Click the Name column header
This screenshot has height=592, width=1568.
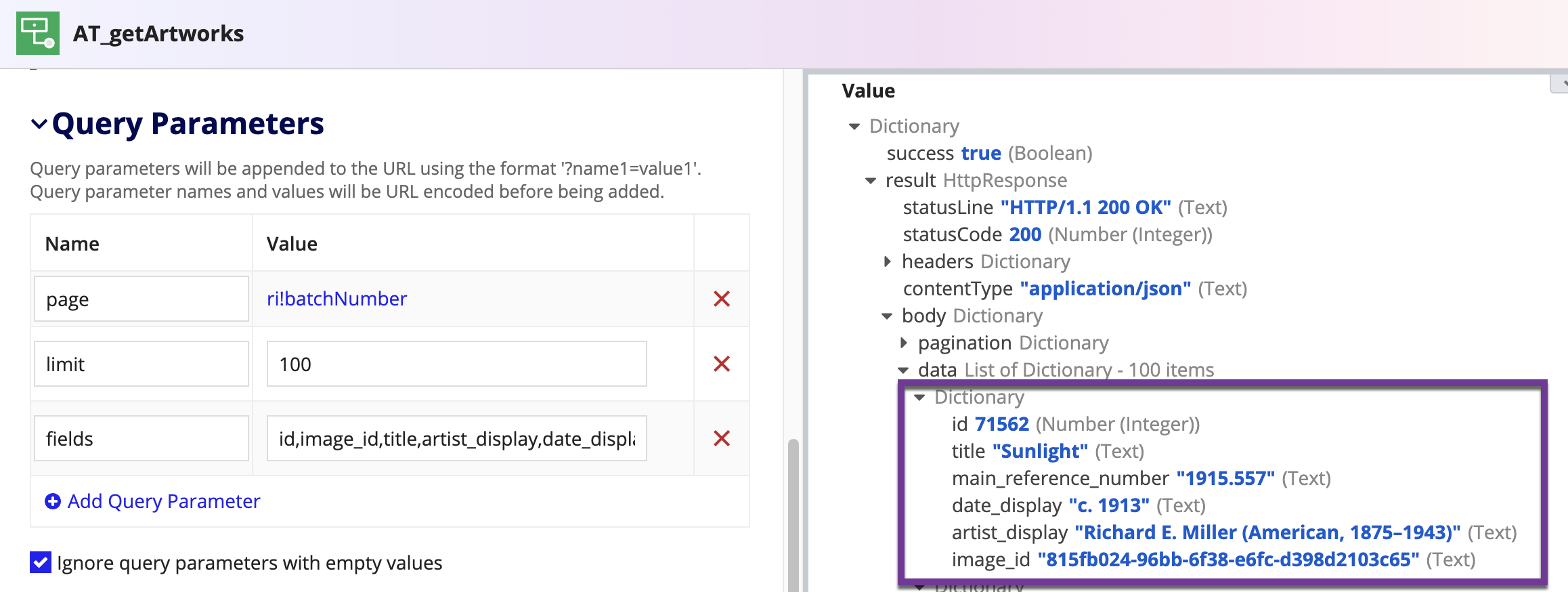click(x=72, y=244)
